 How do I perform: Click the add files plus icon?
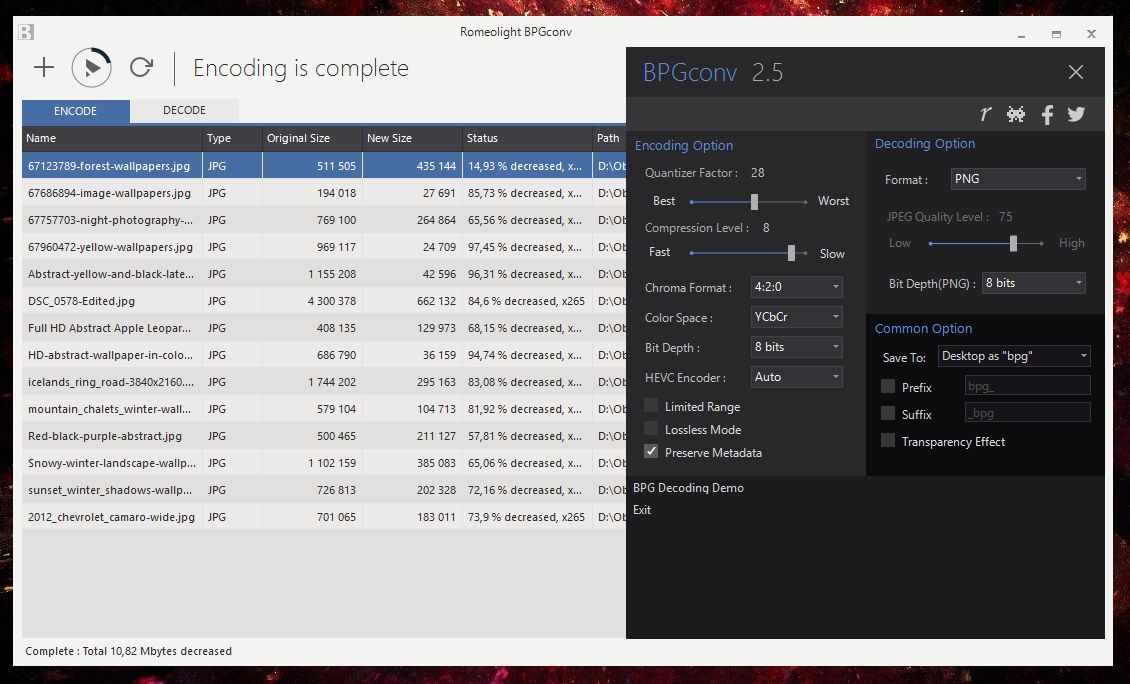click(x=44, y=68)
